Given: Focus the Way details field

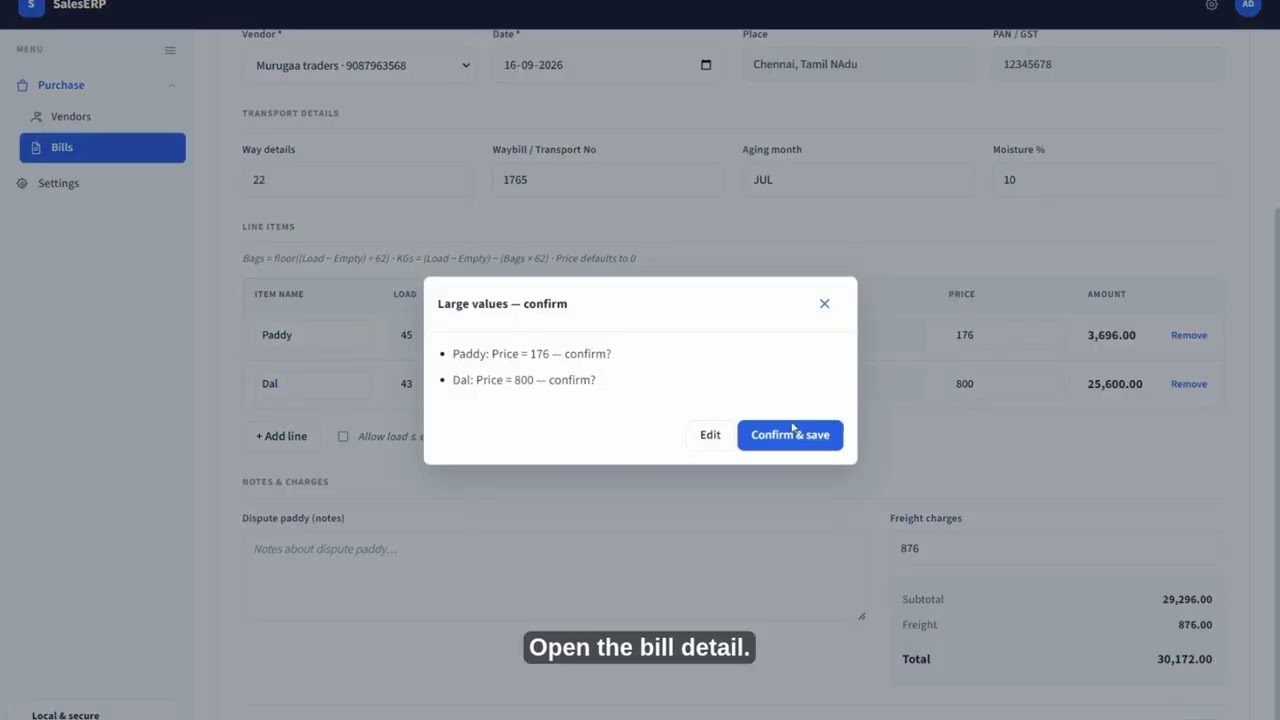Looking at the screenshot, I should click(x=357, y=180).
